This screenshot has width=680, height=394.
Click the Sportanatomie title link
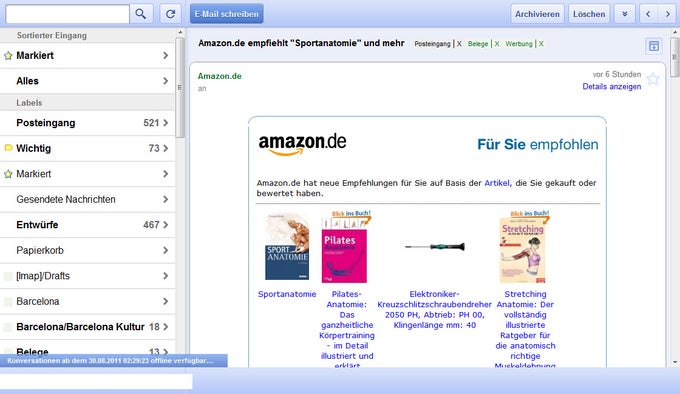(x=287, y=294)
